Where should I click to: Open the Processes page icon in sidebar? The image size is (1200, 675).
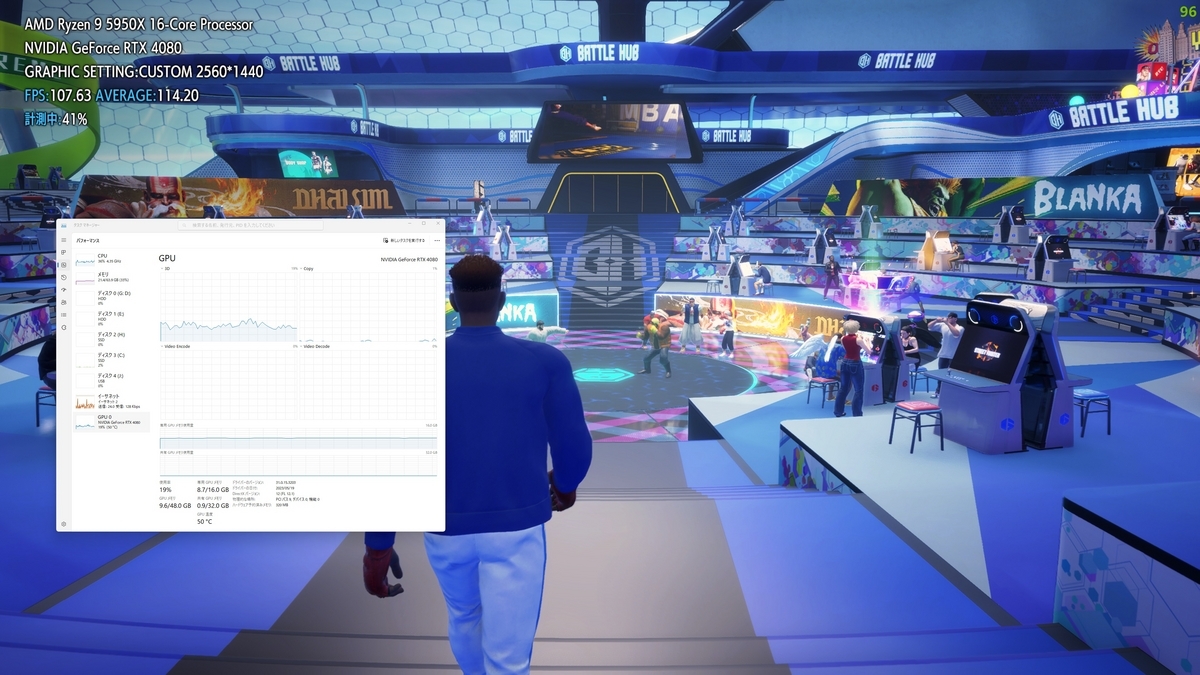[x=63, y=252]
